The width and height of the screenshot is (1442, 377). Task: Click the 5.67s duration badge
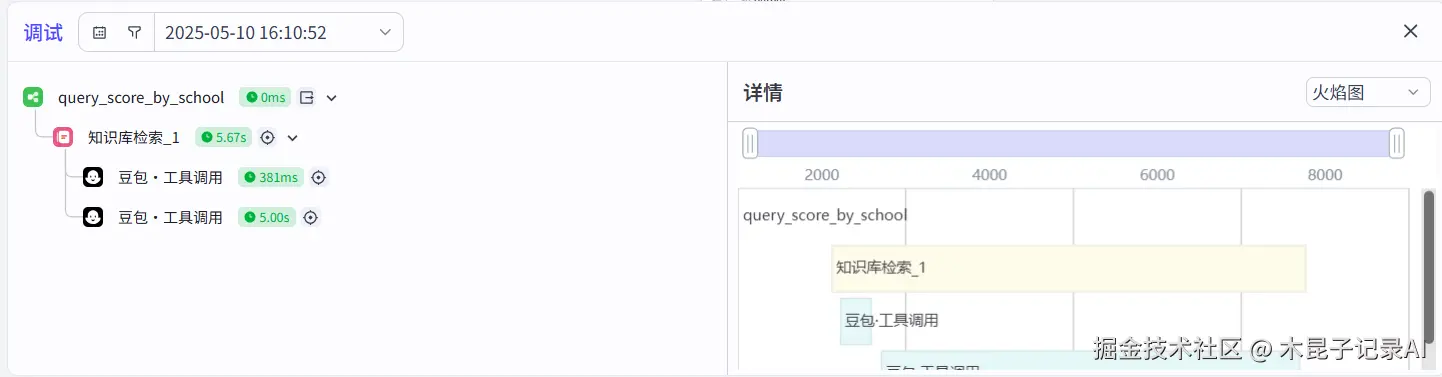tap(222, 137)
